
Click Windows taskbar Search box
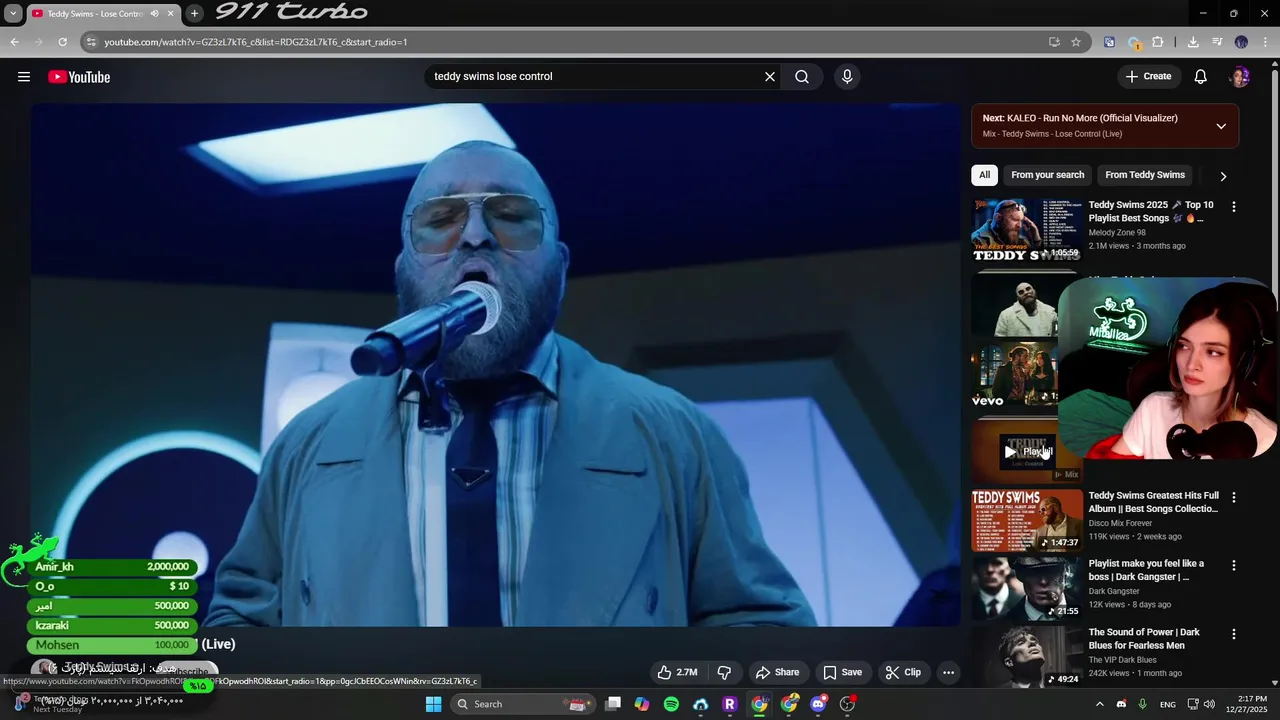coord(520,704)
